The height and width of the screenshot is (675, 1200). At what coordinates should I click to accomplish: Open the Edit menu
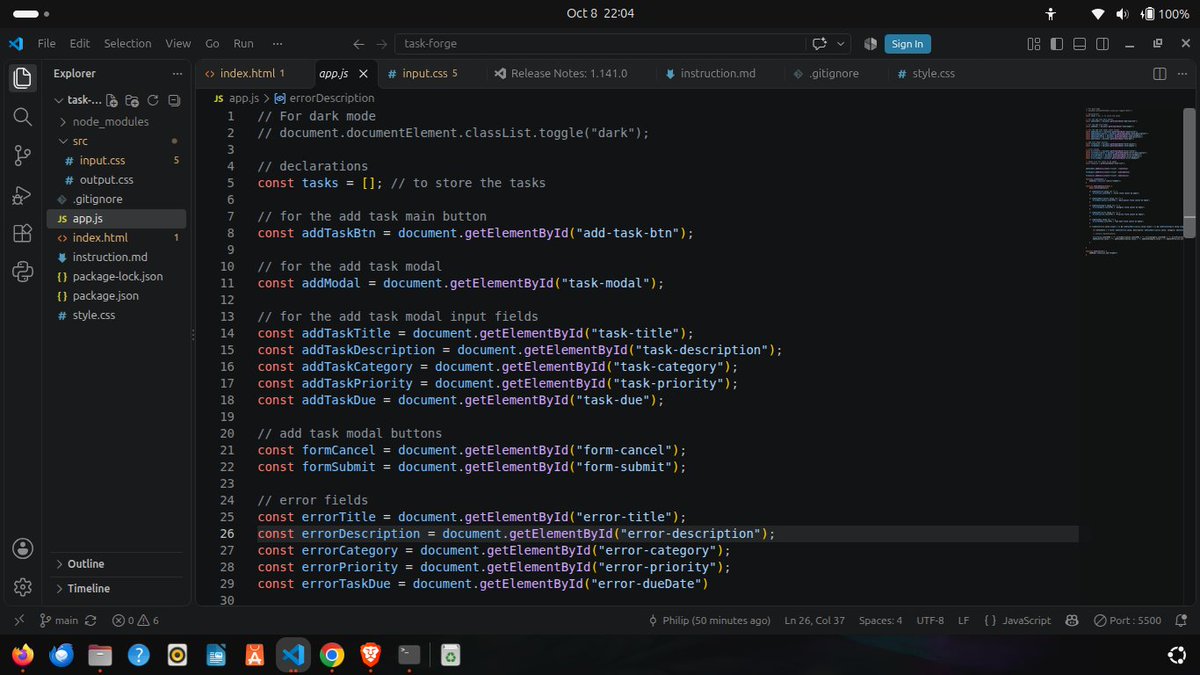[80, 44]
